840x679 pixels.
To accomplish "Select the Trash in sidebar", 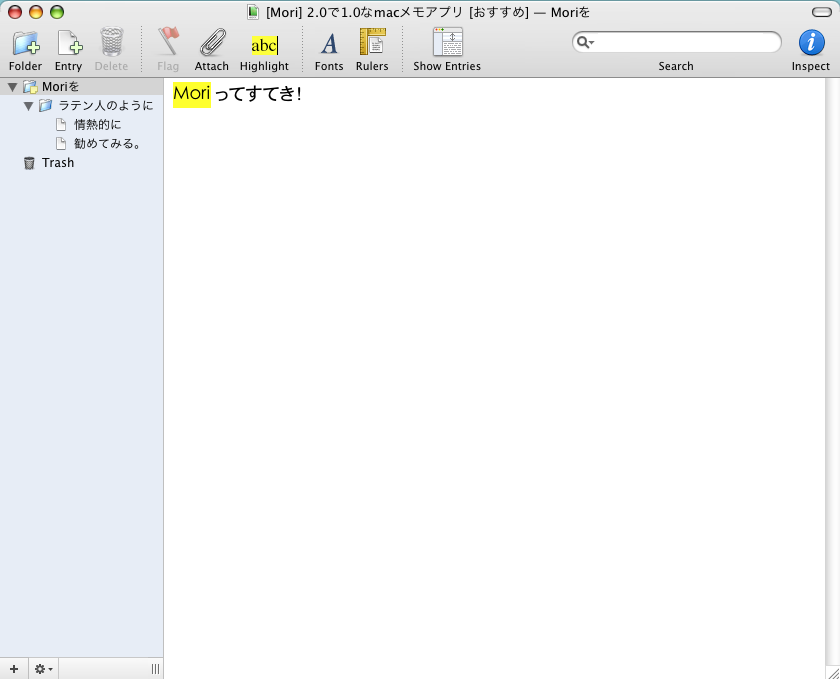I will [x=57, y=163].
